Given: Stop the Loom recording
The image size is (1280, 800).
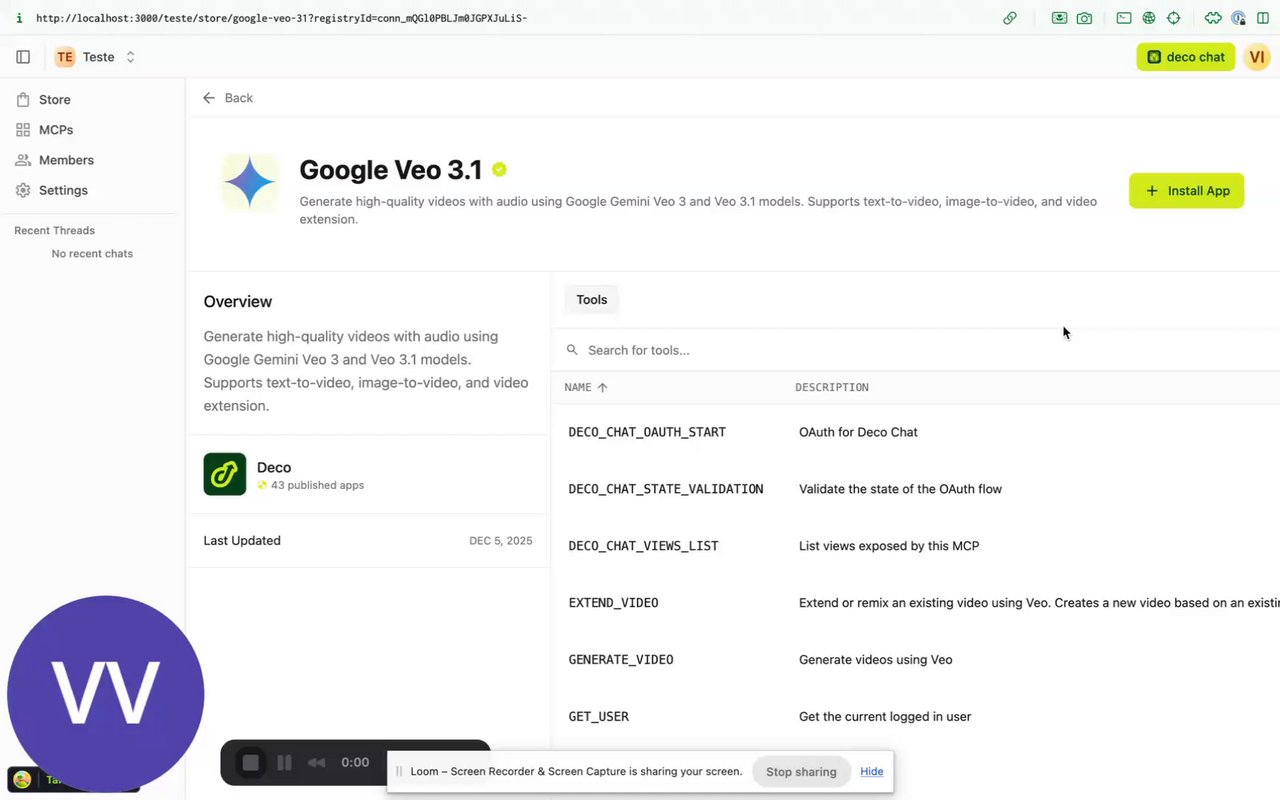Looking at the screenshot, I should click(x=251, y=763).
